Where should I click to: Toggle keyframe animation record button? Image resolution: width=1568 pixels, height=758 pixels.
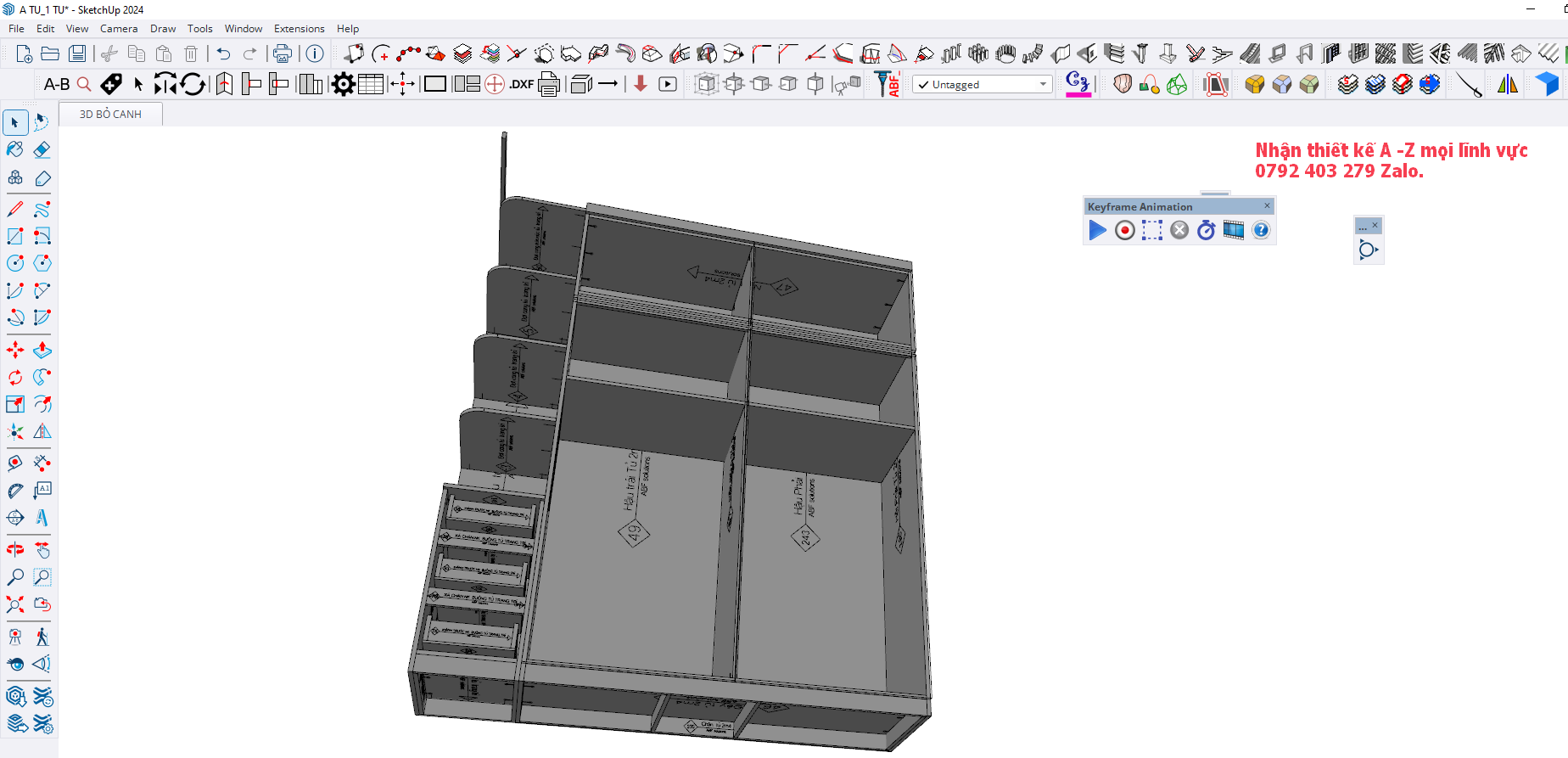pos(1124,230)
